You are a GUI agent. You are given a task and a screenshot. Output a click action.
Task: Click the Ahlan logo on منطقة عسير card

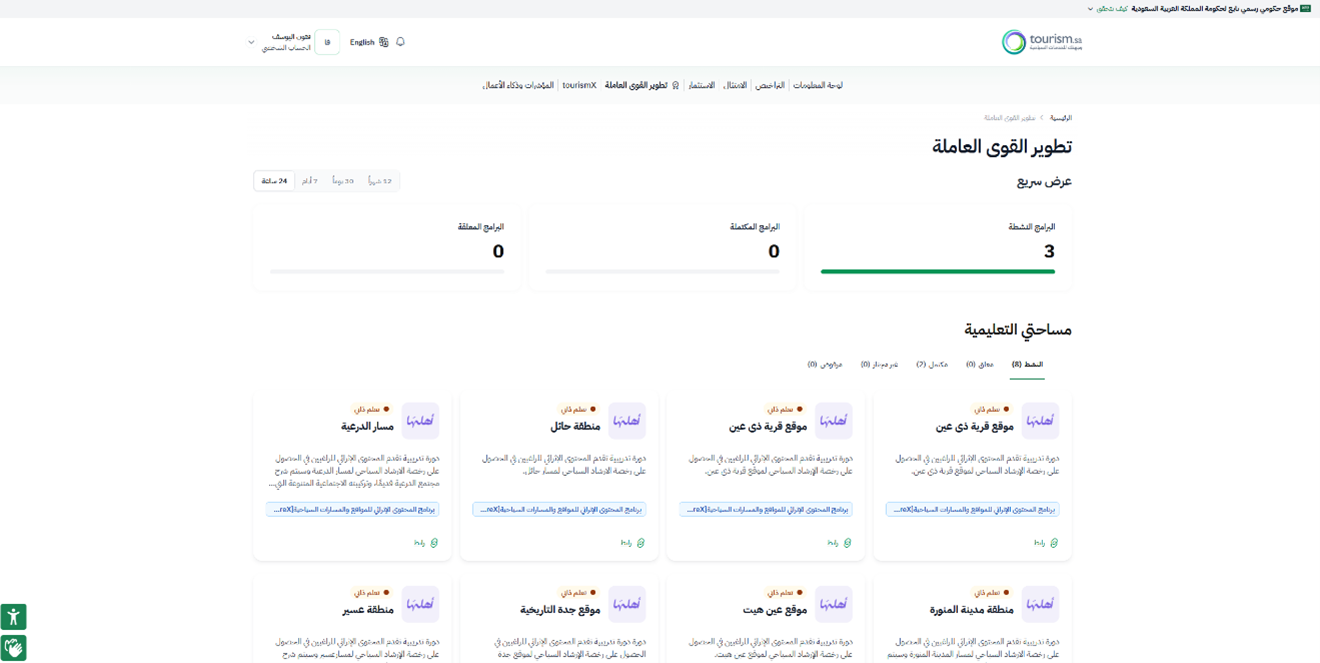(420, 604)
